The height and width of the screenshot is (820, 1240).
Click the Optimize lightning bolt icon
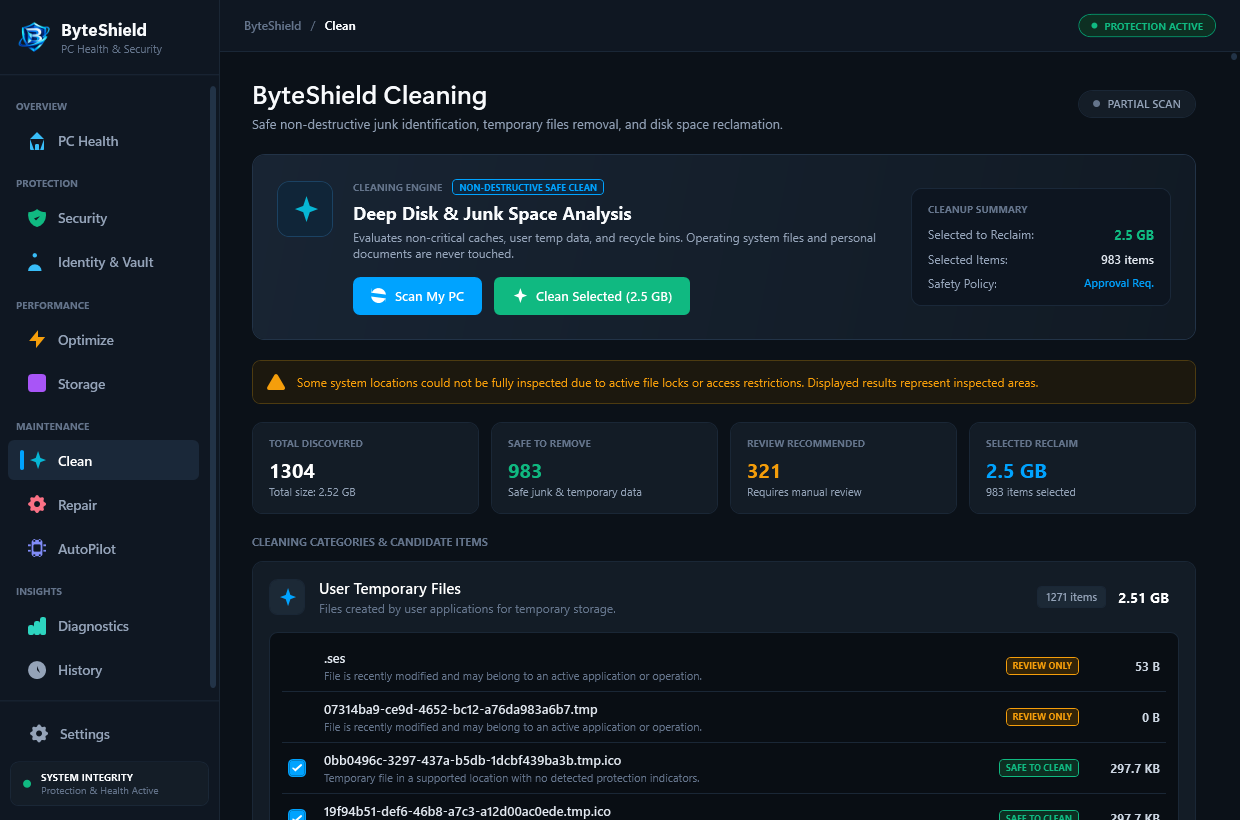[x=37, y=340]
